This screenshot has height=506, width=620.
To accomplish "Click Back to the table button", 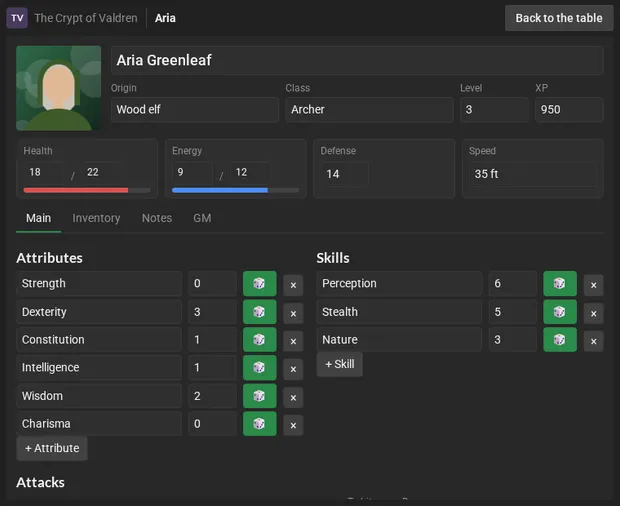I will click(559, 18).
